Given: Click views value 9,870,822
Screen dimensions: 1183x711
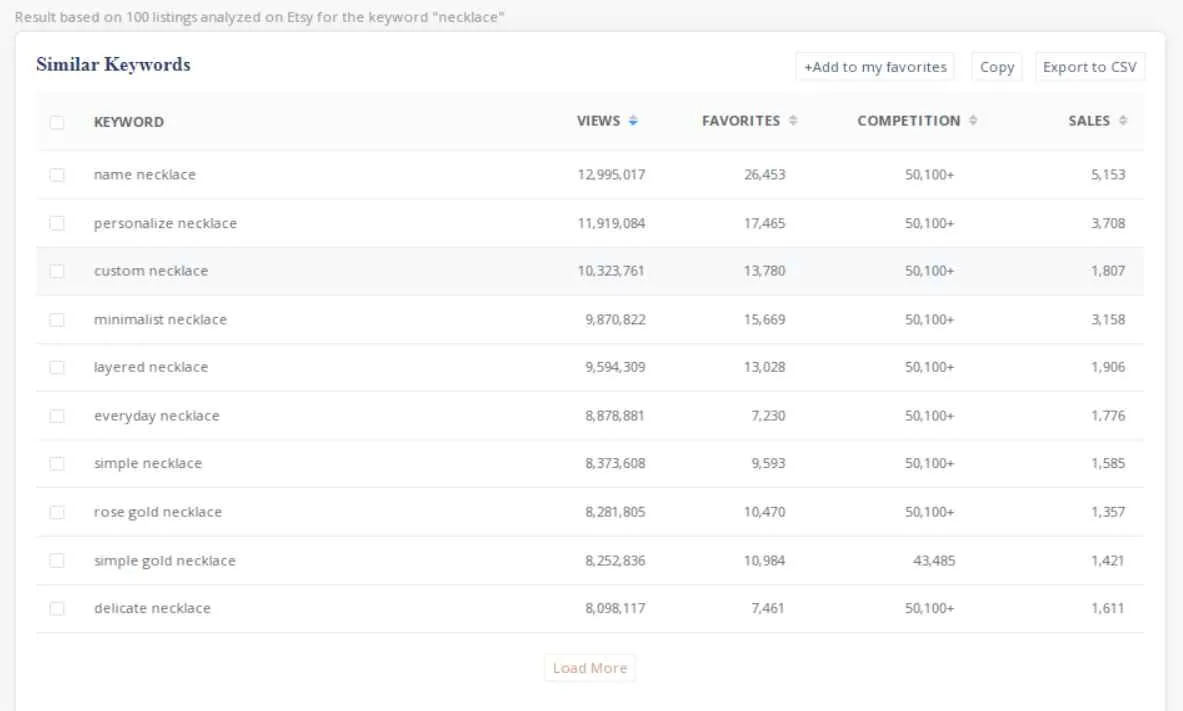Looking at the screenshot, I should tap(615, 320).
